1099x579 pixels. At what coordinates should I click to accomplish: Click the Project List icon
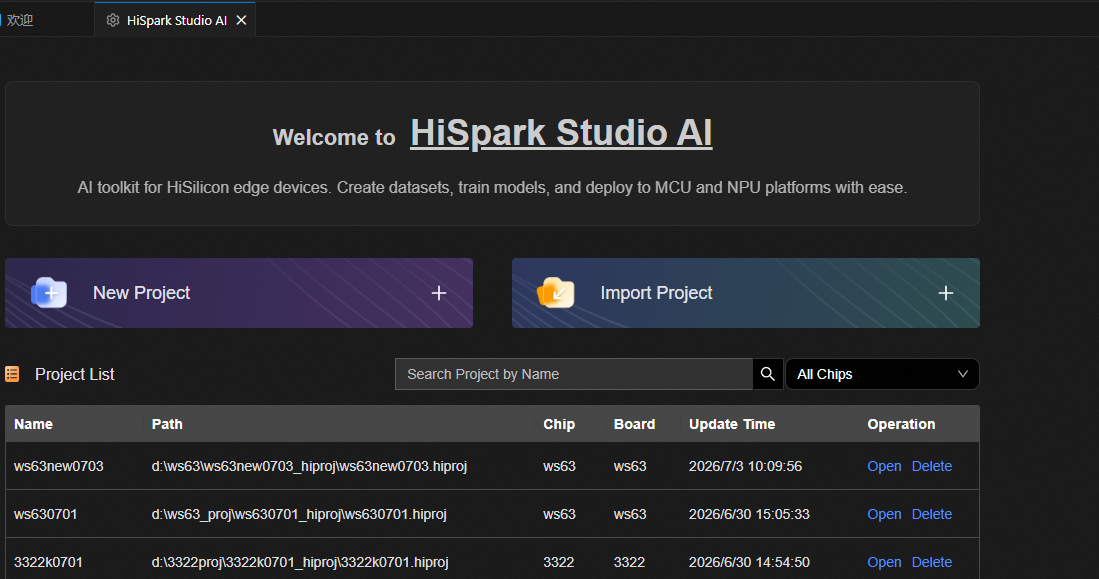12,374
